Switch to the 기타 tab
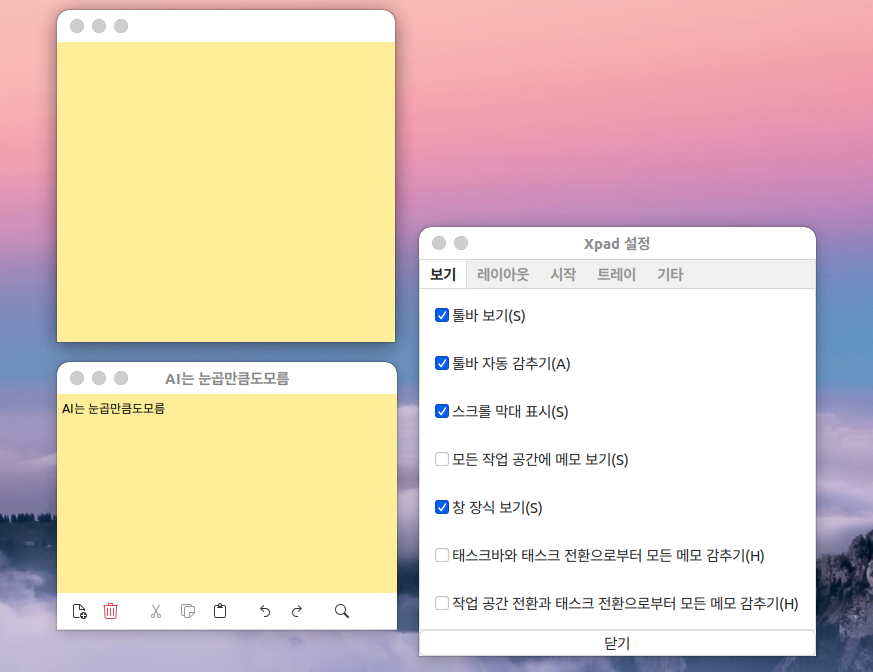Screen dimensions: 873x672 pos(670,274)
